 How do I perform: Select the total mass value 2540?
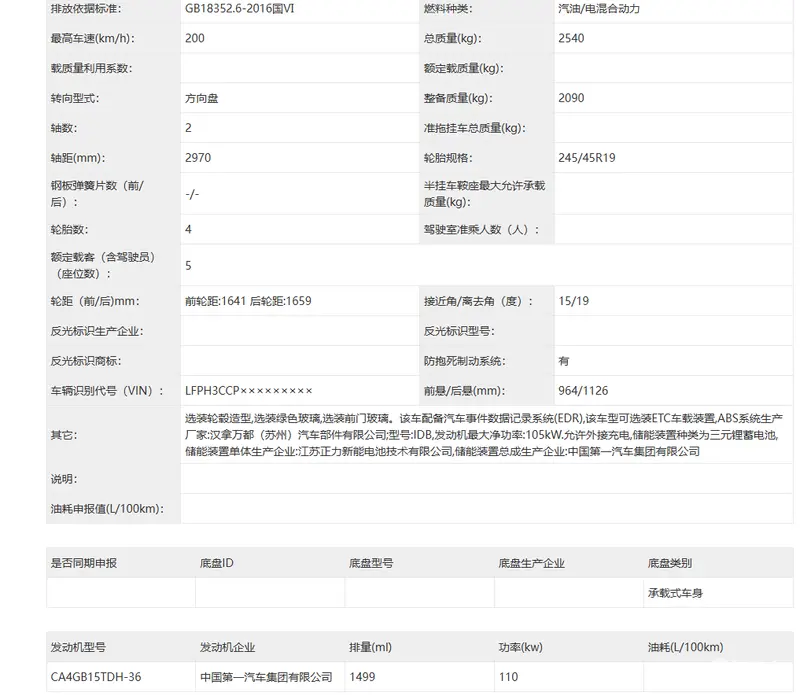(x=571, y=38)
